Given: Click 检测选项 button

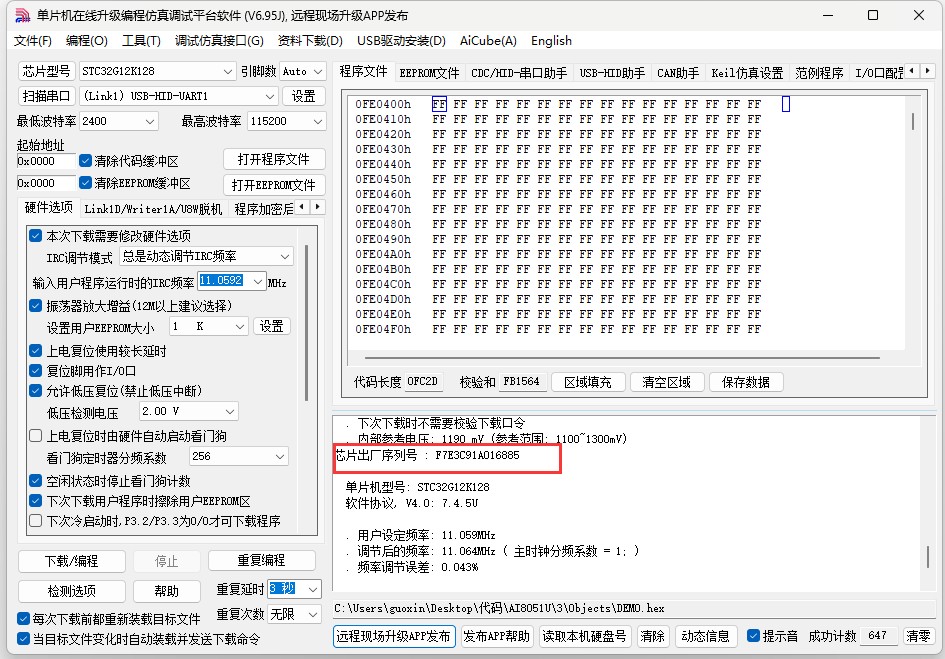Looking at the screenshot, I should (x=72, y=591).
